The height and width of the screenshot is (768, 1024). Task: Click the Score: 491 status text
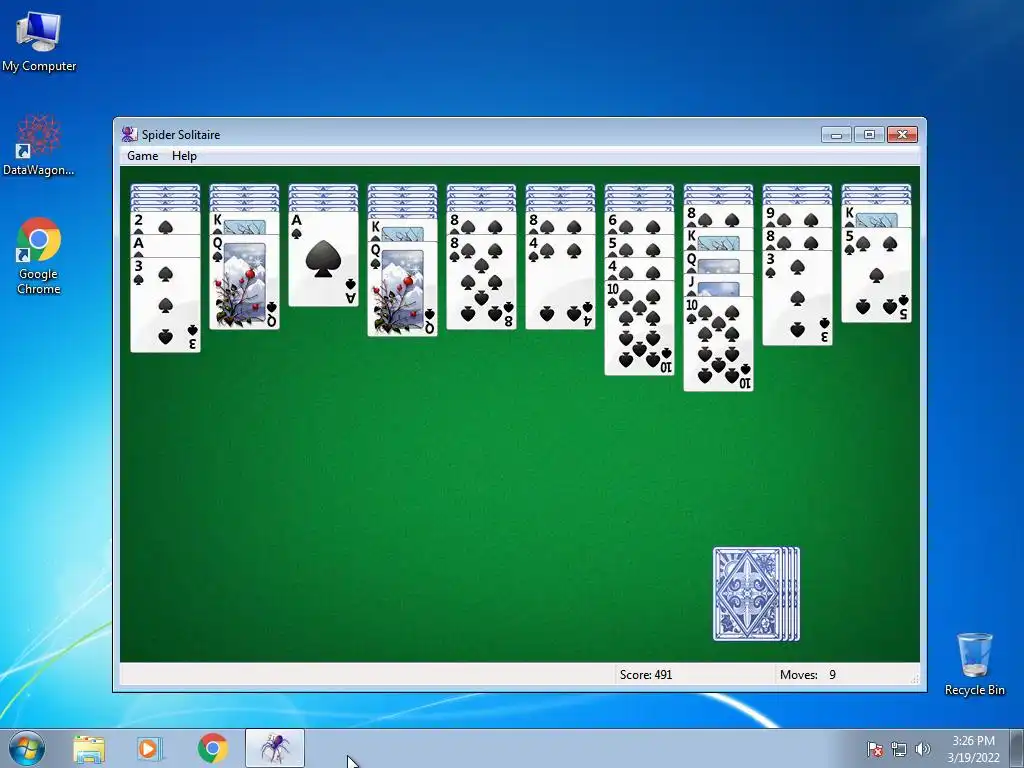pyautogui.click(x=645, y=675)
